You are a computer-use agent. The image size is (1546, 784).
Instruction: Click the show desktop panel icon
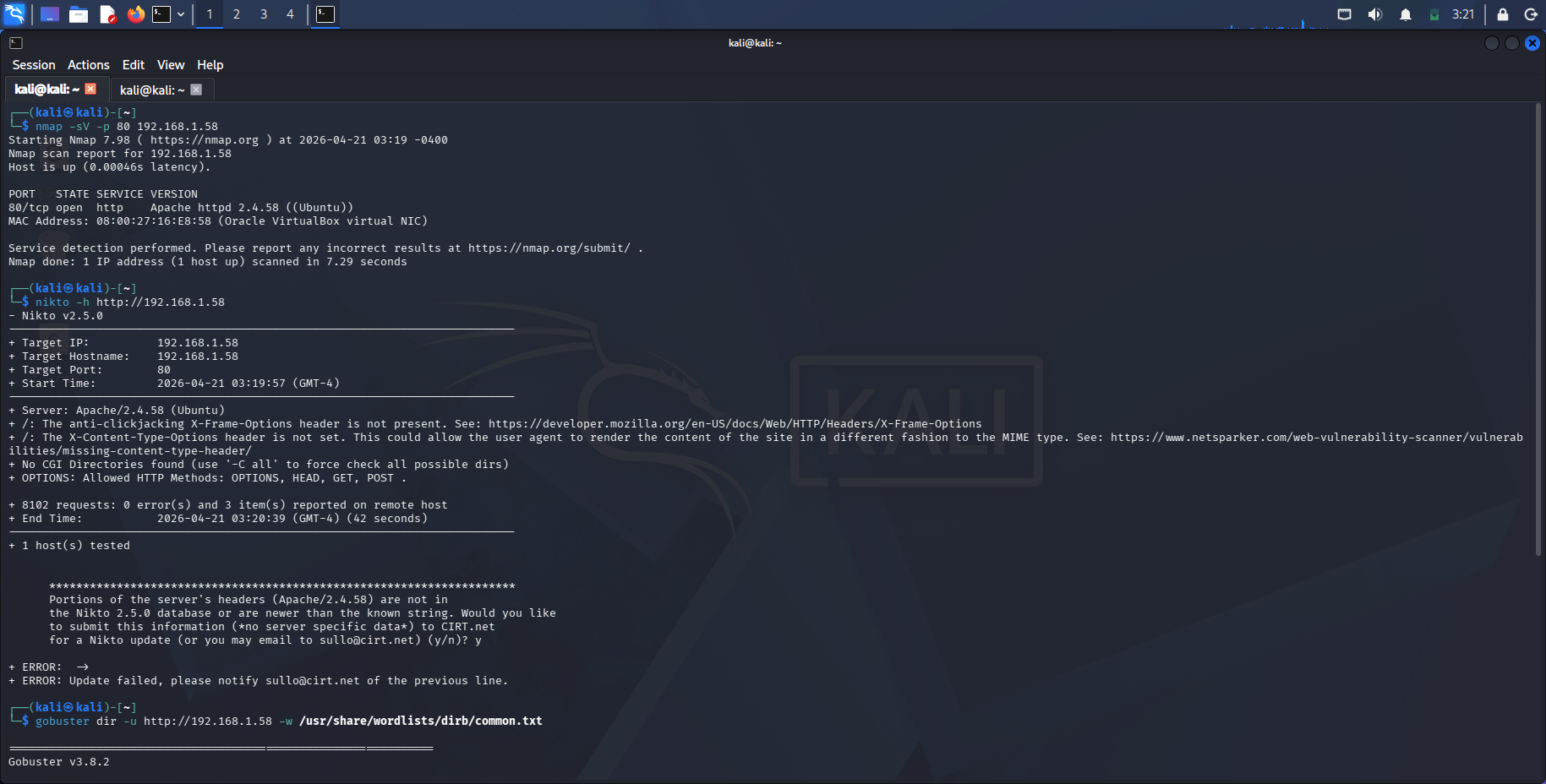[x=50, y=14]
